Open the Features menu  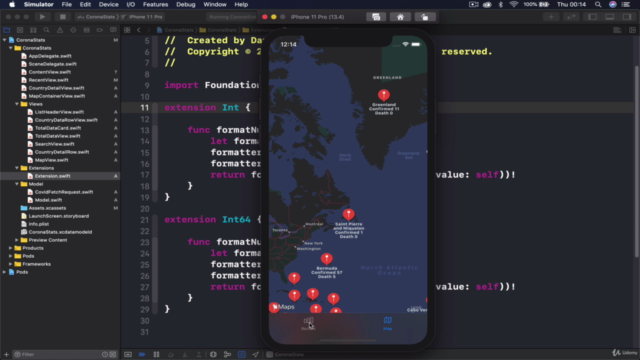click(x=156, y=4)
